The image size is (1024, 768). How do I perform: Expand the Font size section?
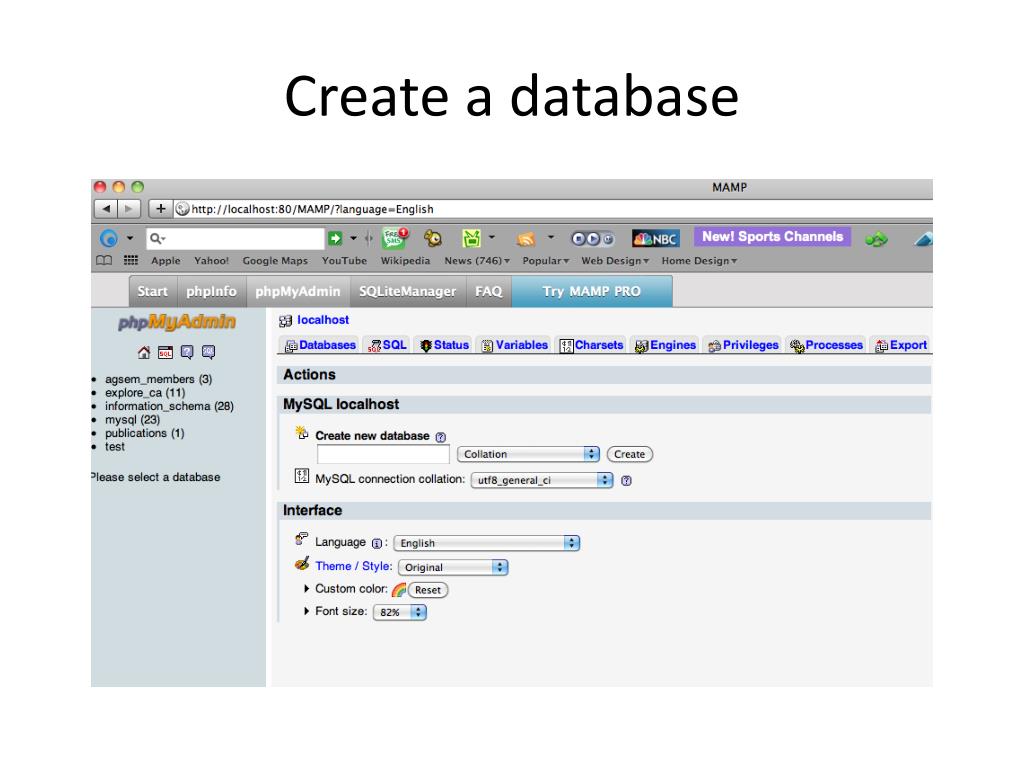306,611
